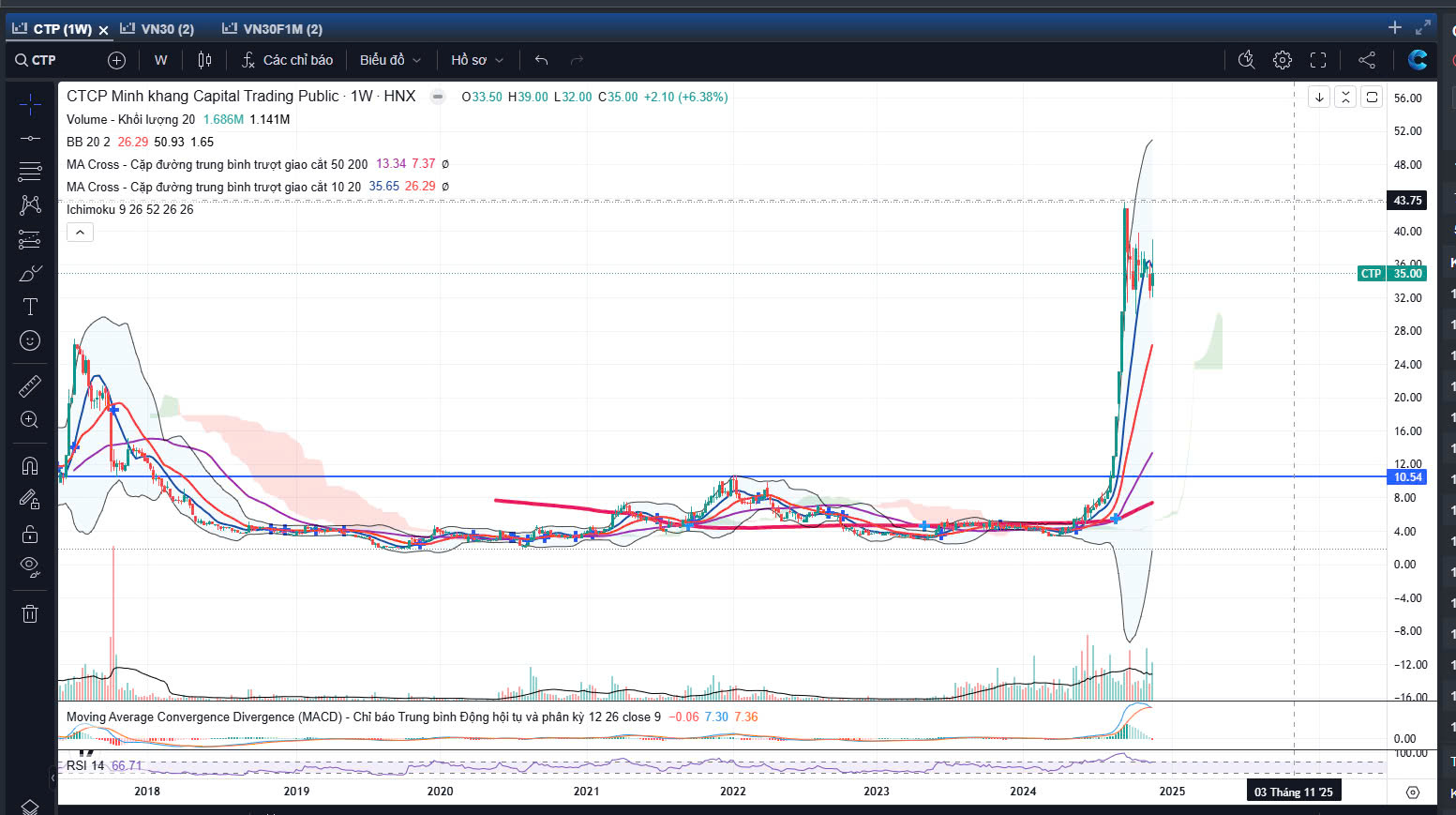The width and height of the screenshot is (1456, 815).
Task: Maximize the main chart pane
Action: 1372,97
